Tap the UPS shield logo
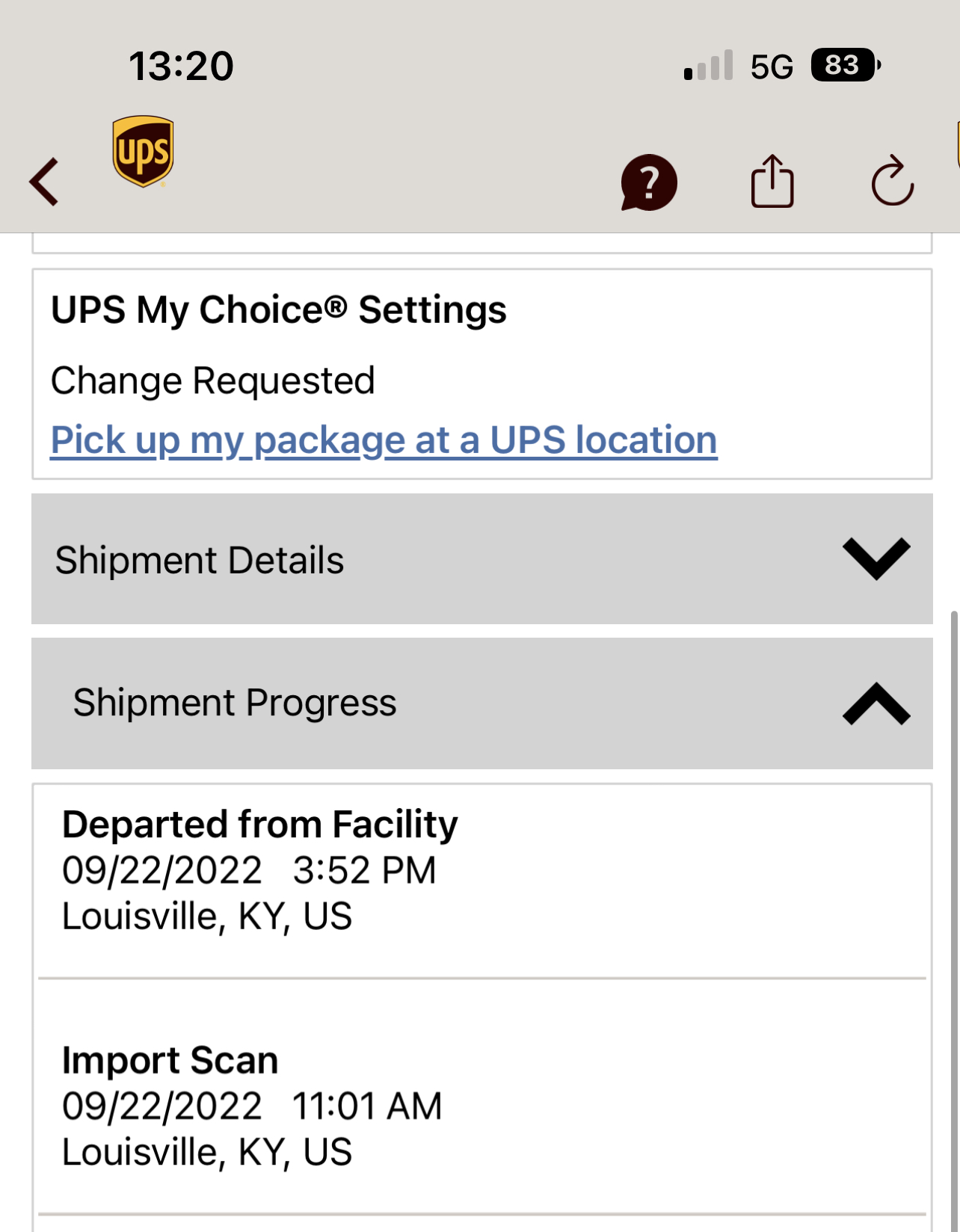This screenshot has width=960, height=1232. pyautogui.click(x=143, y=151)
